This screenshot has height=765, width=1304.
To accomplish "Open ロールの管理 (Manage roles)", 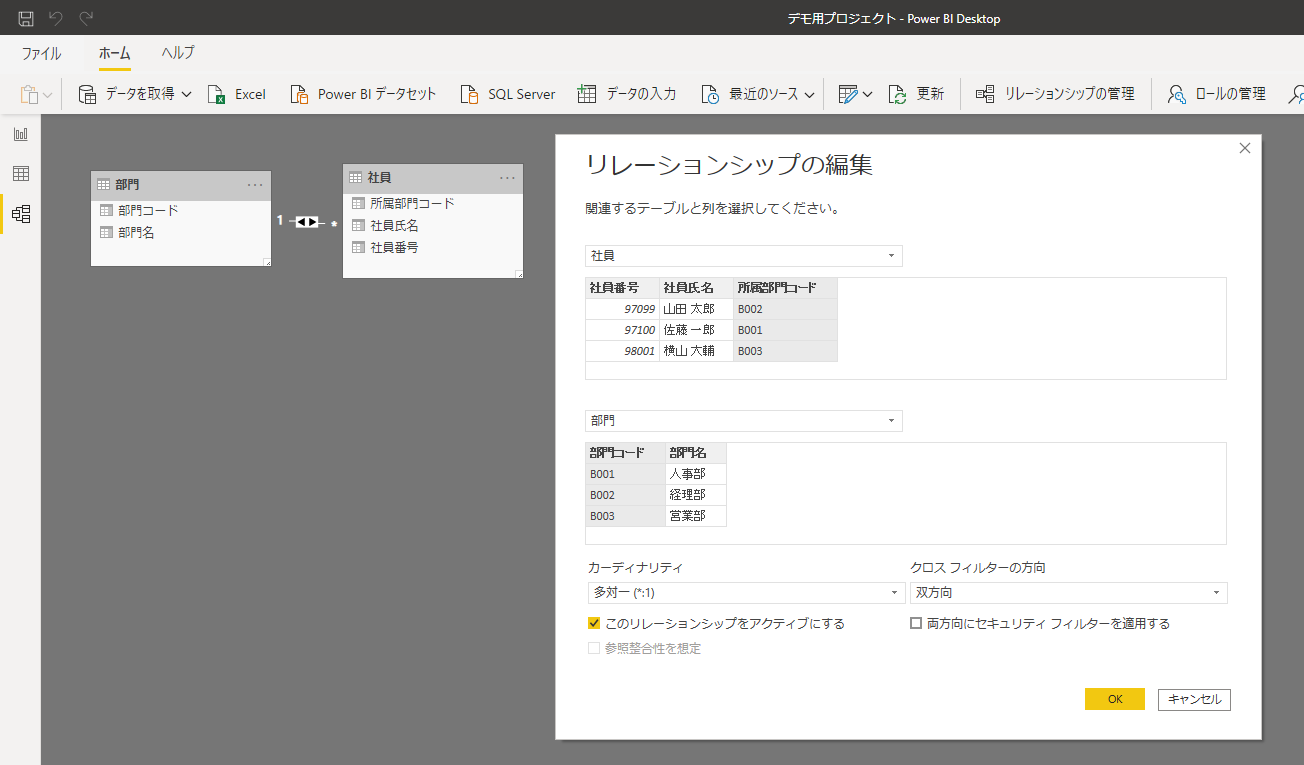I will [1216, 94].
